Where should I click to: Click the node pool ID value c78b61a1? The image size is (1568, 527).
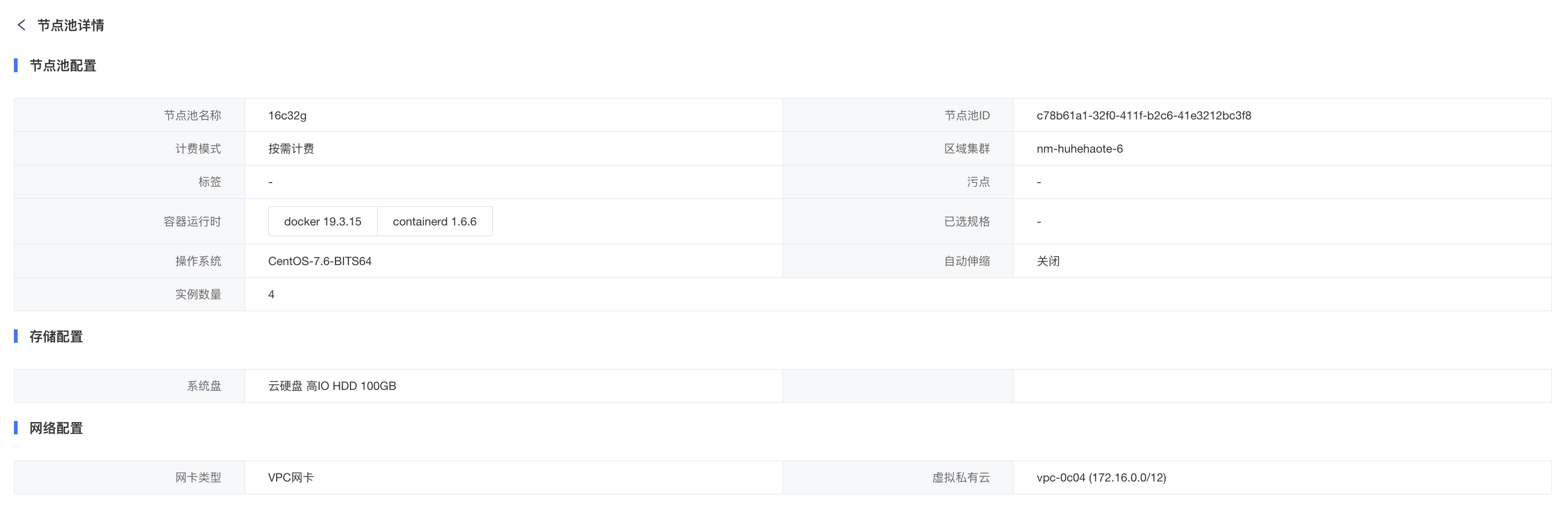pyautogui.click(x=1144, y=115)
